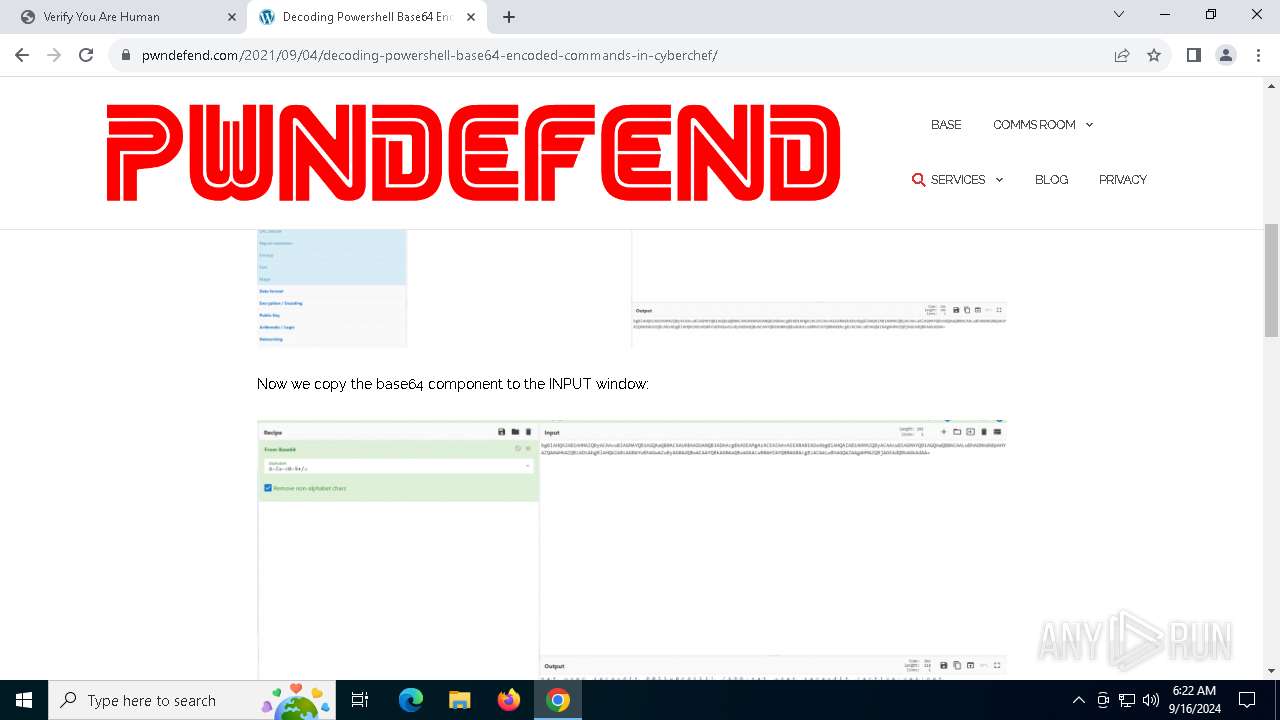Click the page vertical scrollbar

click(x=1272, y=280)
